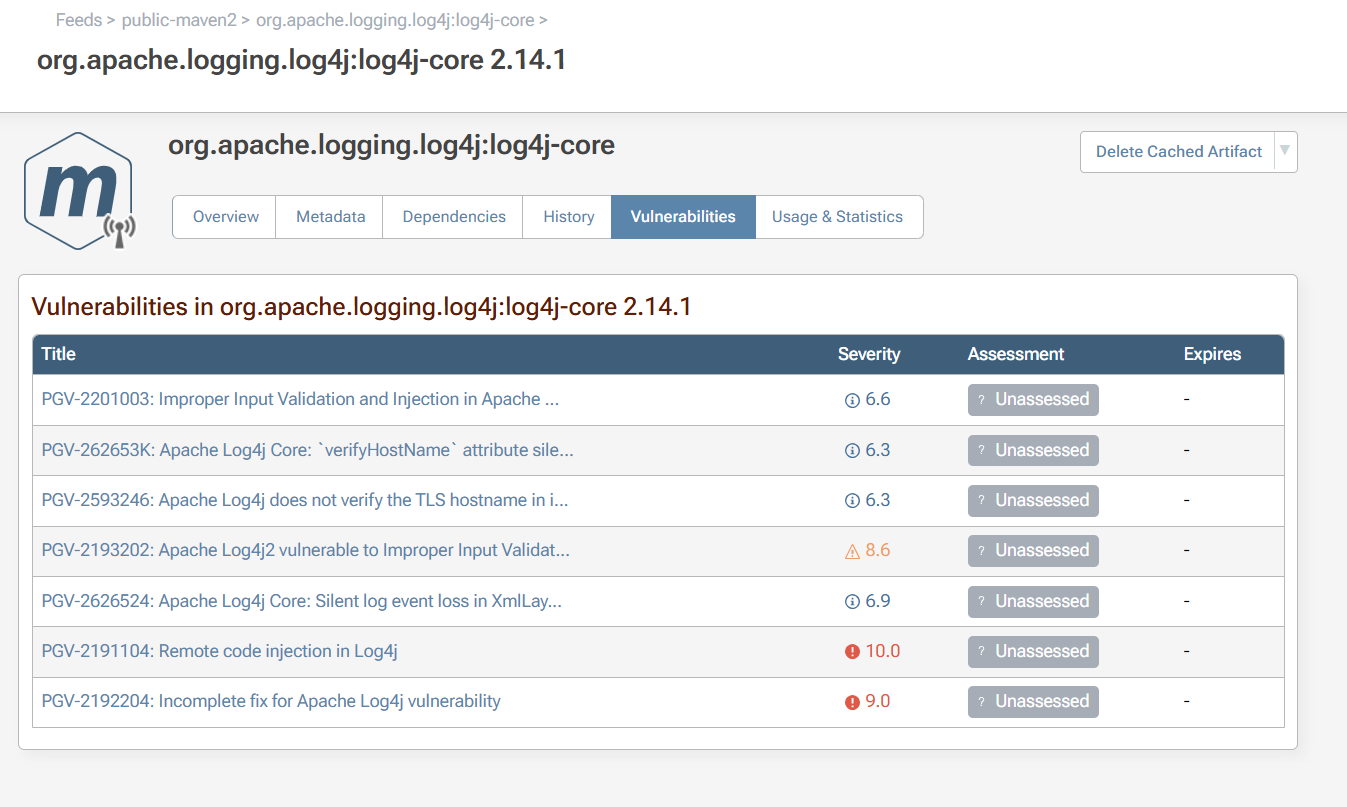Open the Usage & Statistics tab
This screenshot has height=807, width=1347.
click(x=837, y=217)
